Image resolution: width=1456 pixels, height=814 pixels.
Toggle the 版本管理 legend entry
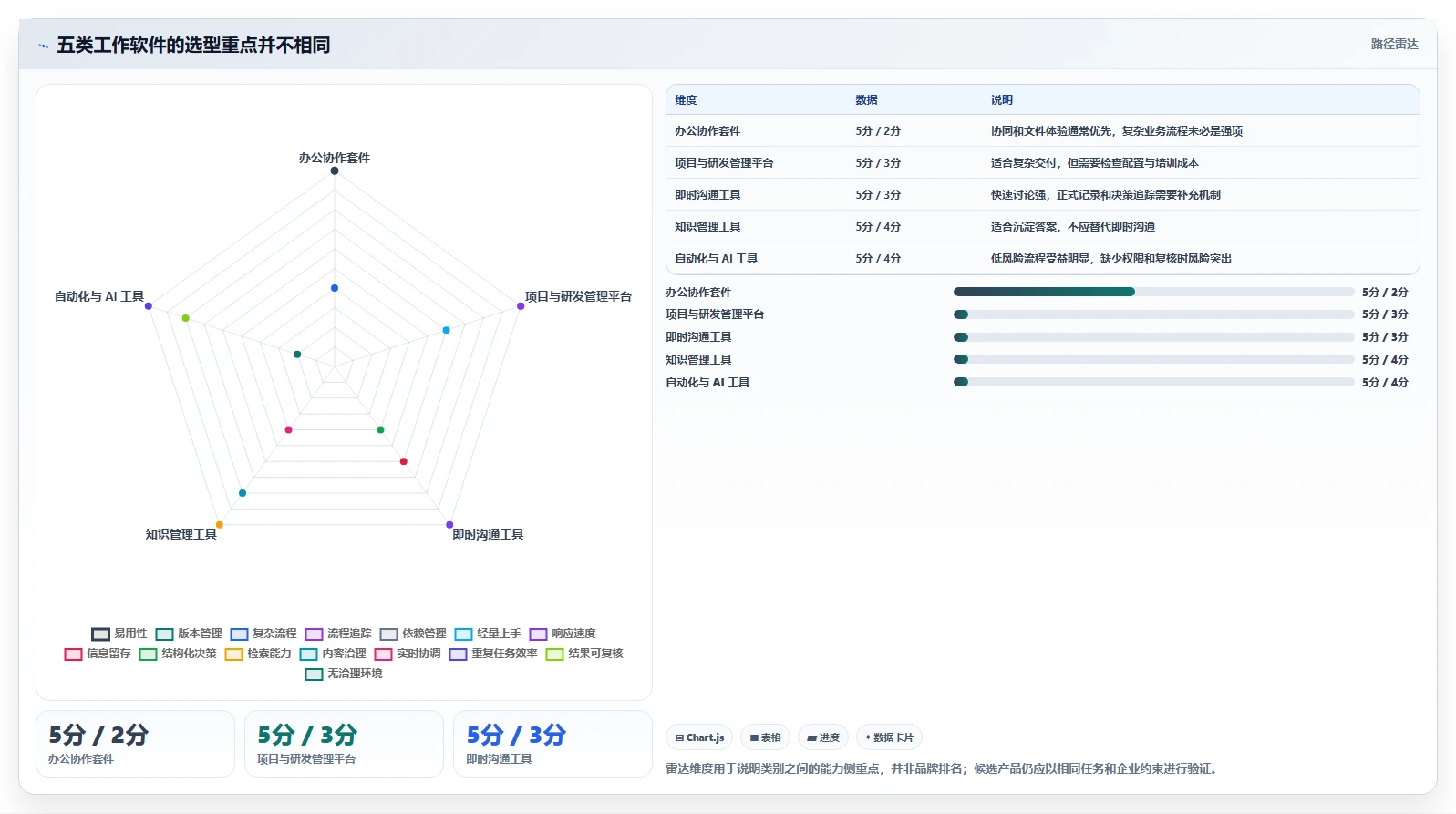coord(189,634)
